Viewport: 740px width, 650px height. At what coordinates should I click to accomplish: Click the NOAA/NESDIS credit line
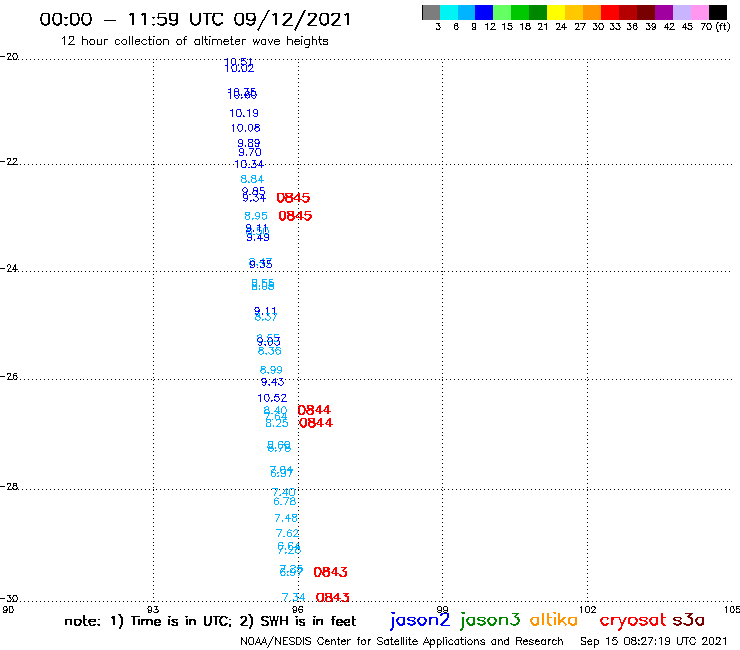pos(402,641)
